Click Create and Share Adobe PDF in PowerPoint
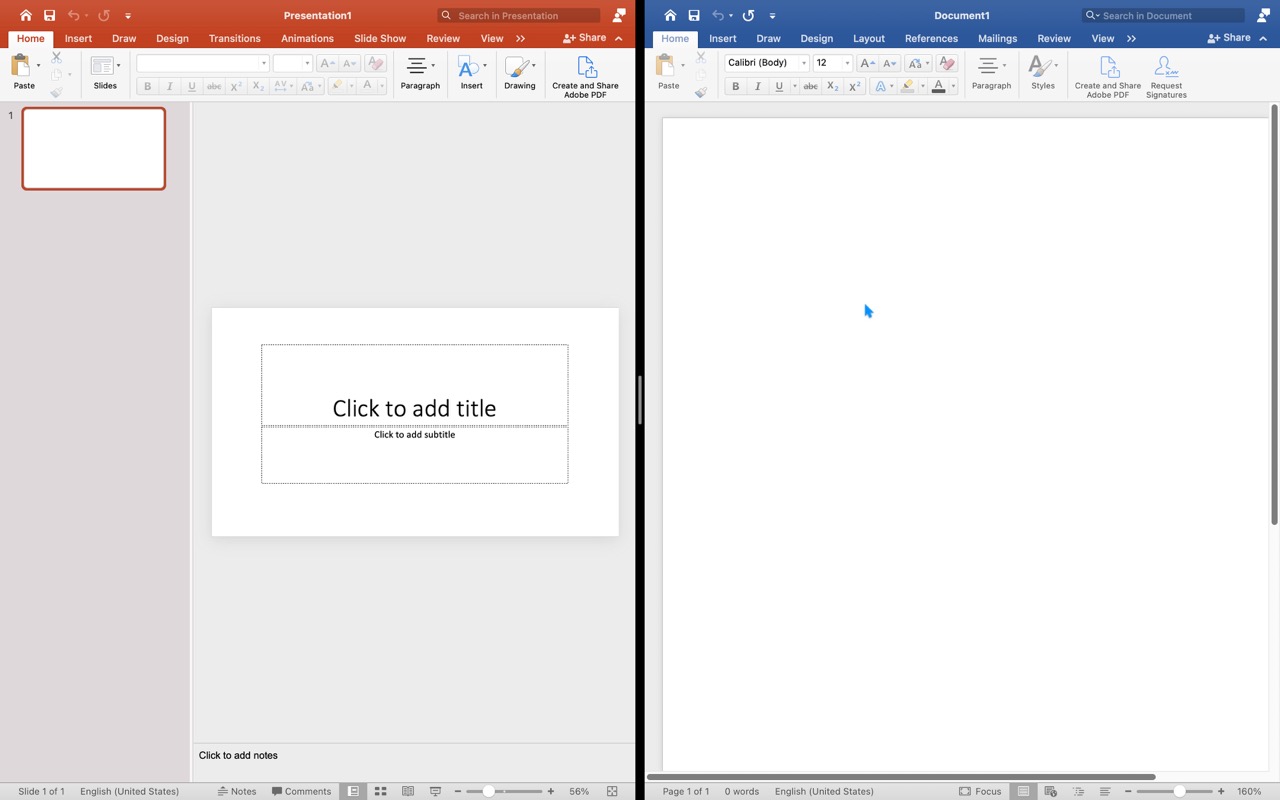1280x800 pixels. click(x=585, y=74)
